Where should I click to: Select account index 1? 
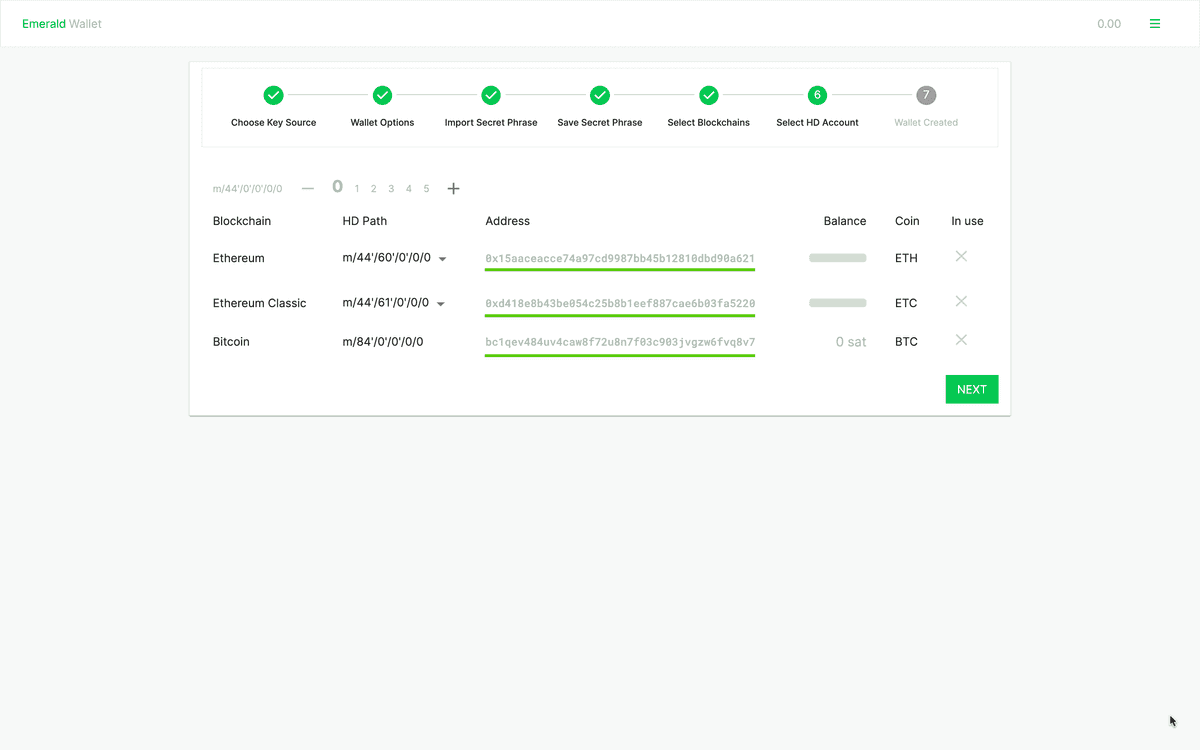click(357, 189)
